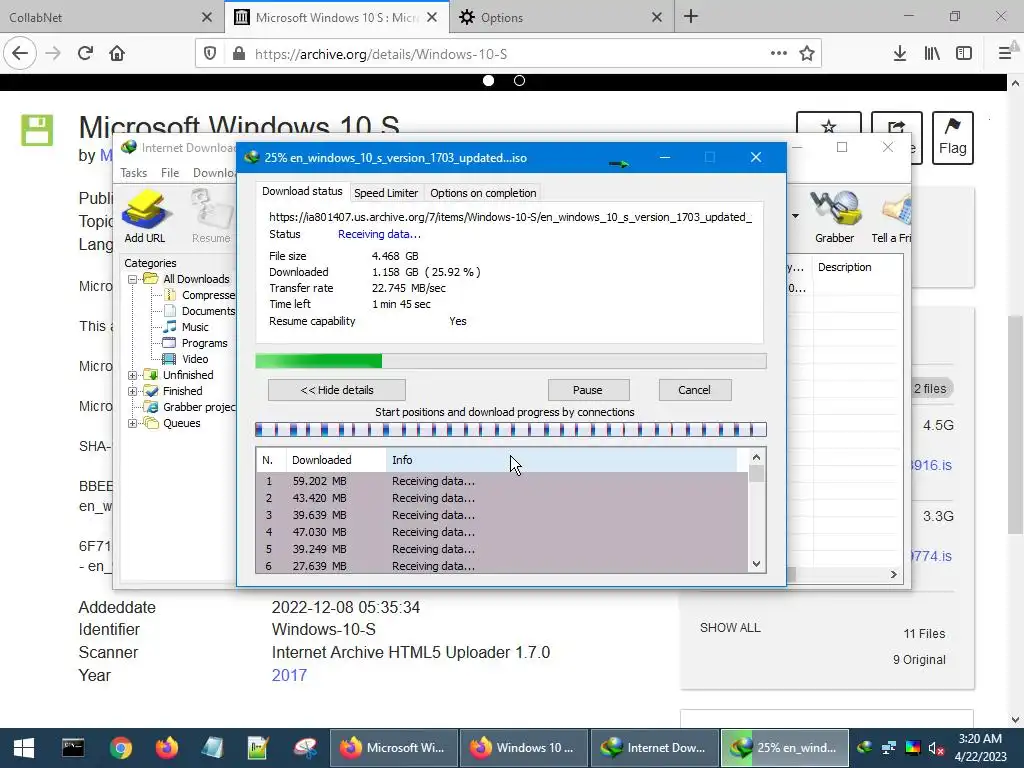Click IDM tray icon

coord(865,748)
